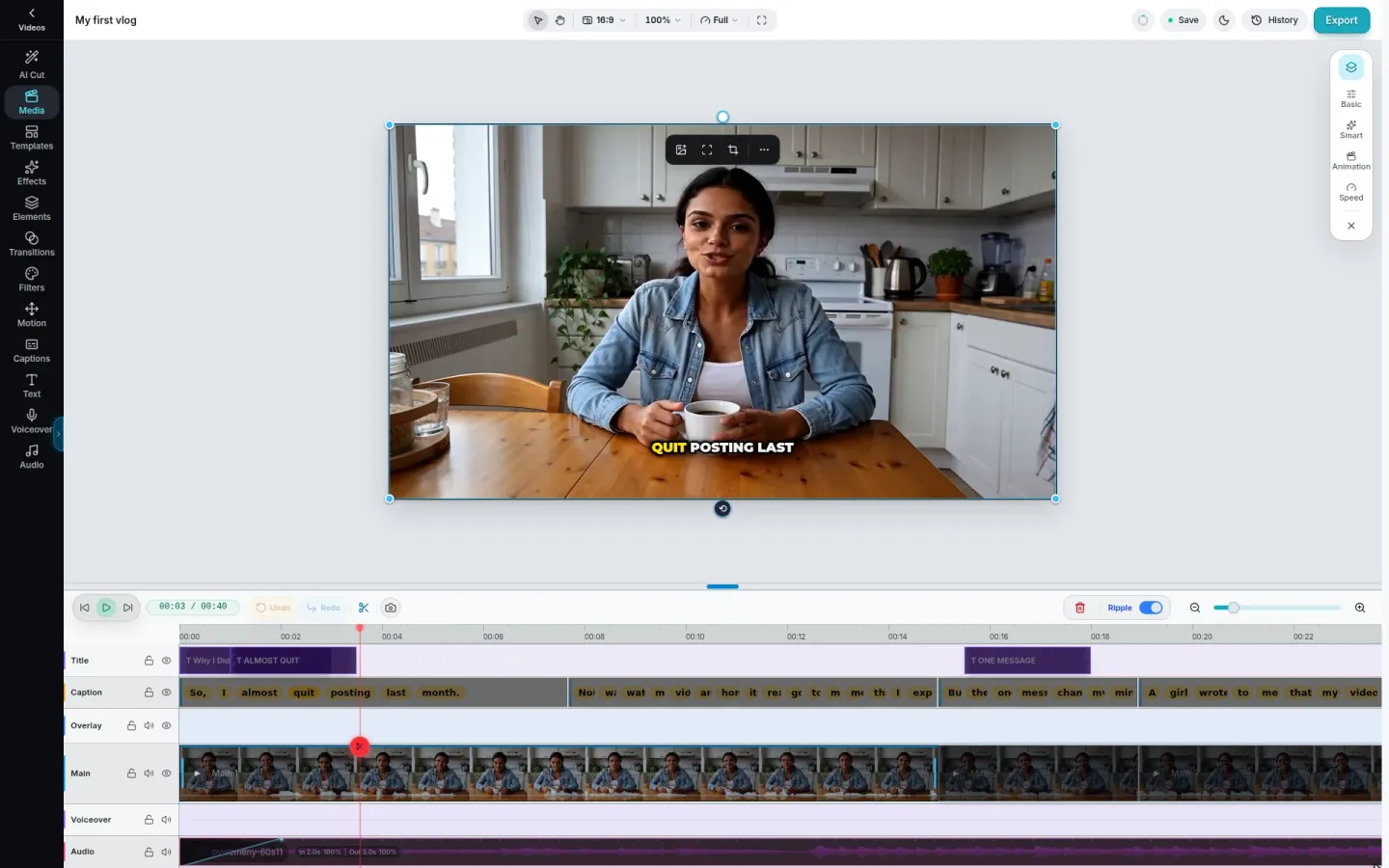Open the 100% zoom dropdown
Image resolution: width=1389 pixels, height=868 pixels.
click(663, 20)
